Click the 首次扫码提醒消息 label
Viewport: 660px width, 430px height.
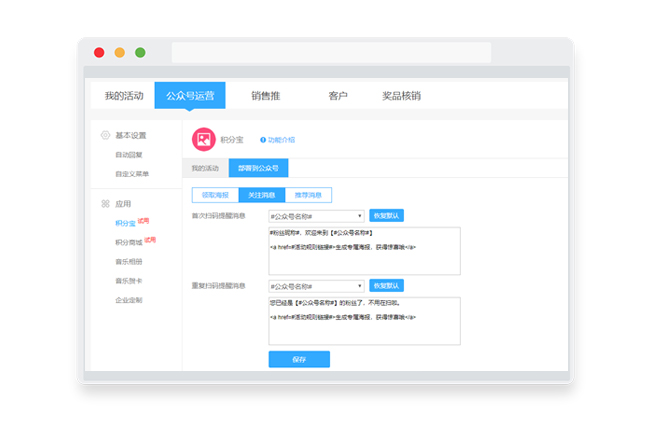tap(218, 216)
